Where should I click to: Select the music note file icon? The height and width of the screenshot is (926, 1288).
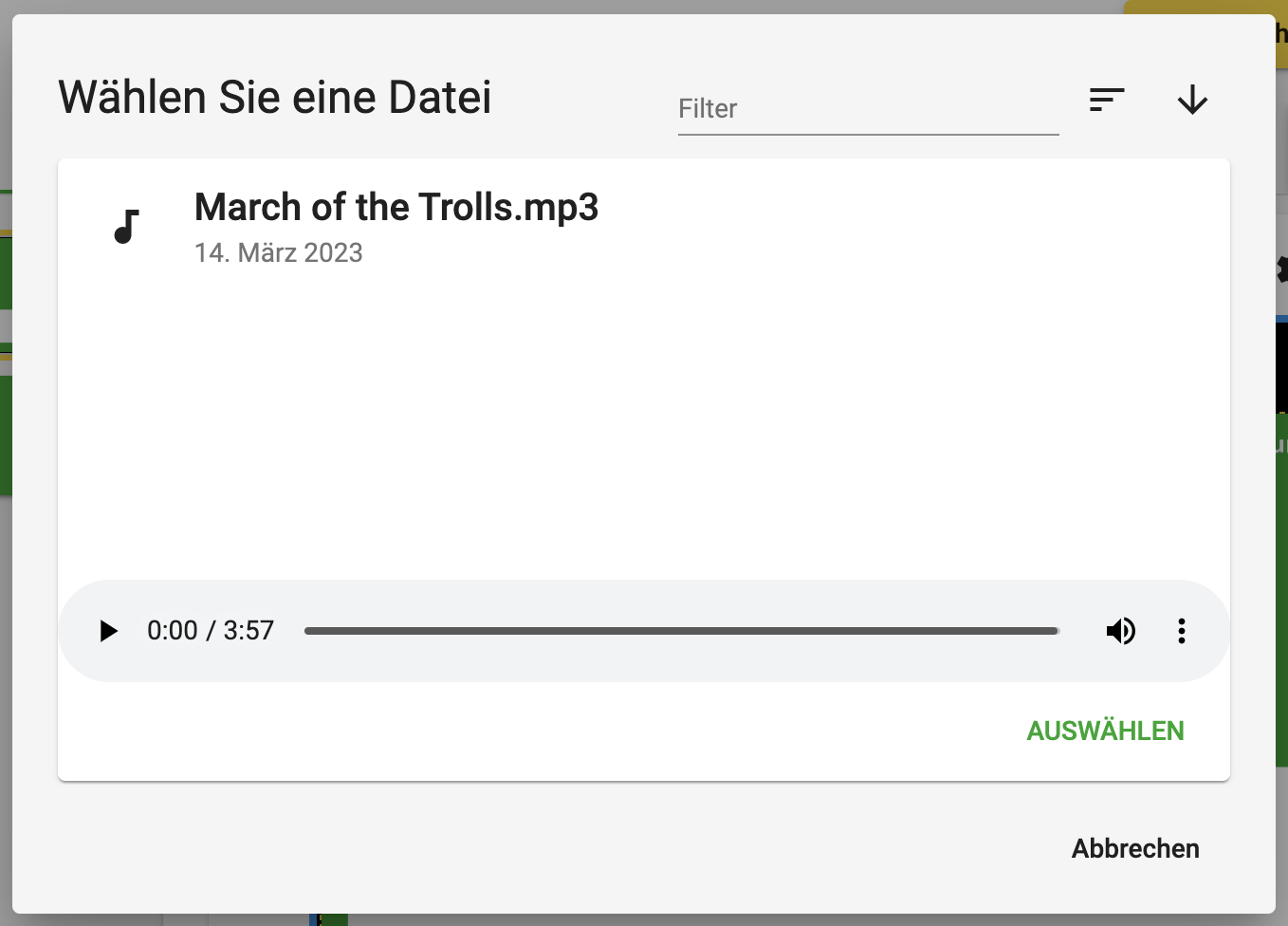(x=126, y=227)
